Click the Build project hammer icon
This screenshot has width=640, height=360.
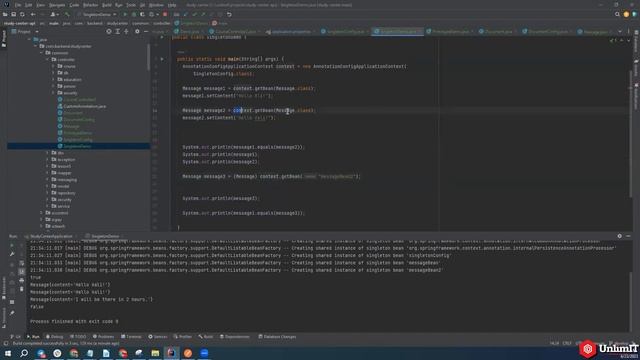pyautogui.click(x=67, y=14)
